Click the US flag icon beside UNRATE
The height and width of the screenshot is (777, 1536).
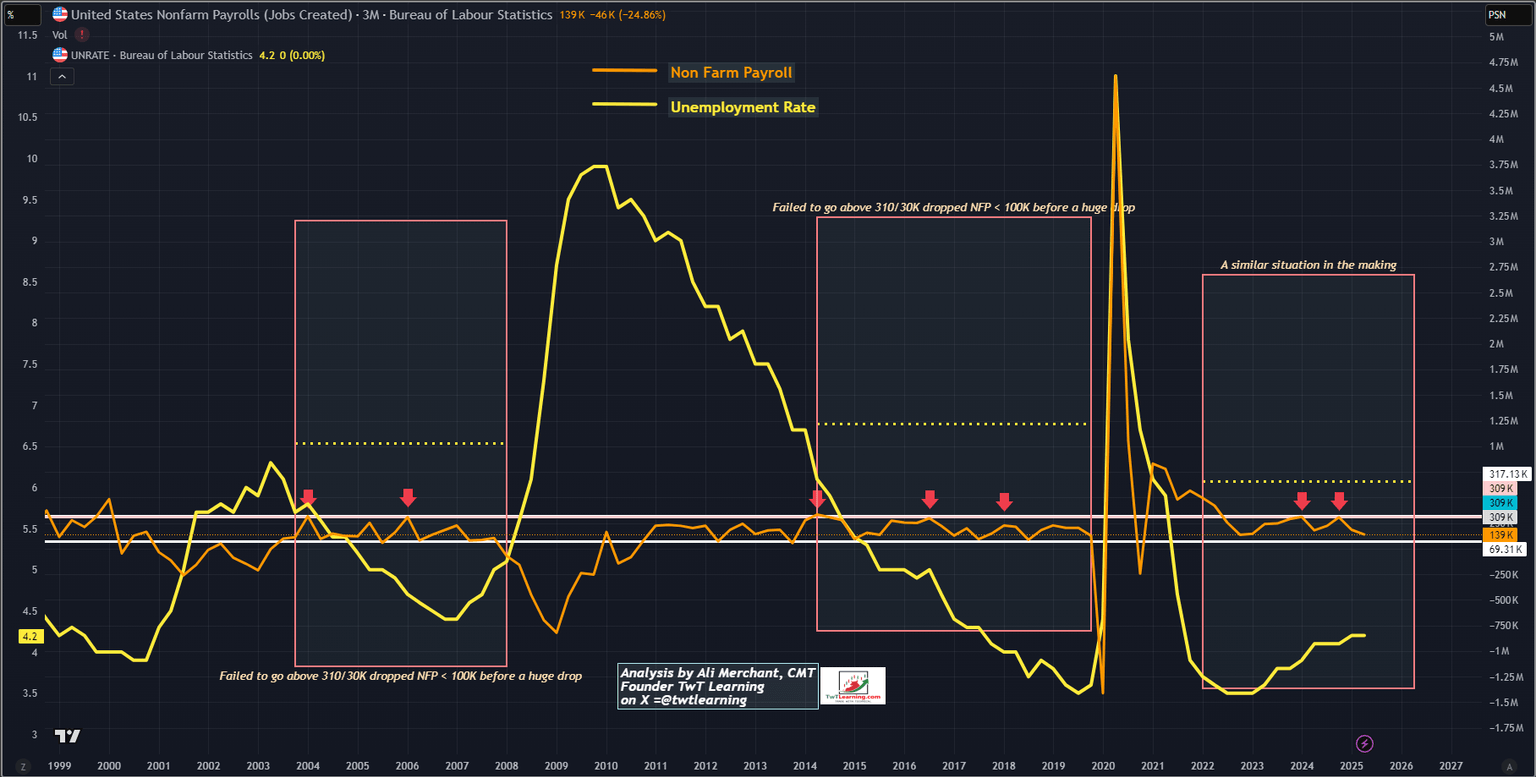point(60,55)
